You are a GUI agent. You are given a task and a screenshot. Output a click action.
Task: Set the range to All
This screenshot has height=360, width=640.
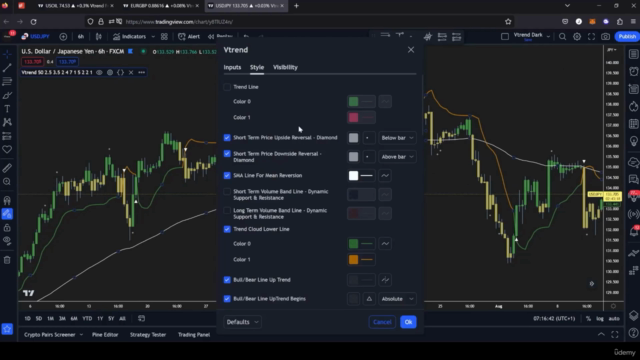click(122, 318)
